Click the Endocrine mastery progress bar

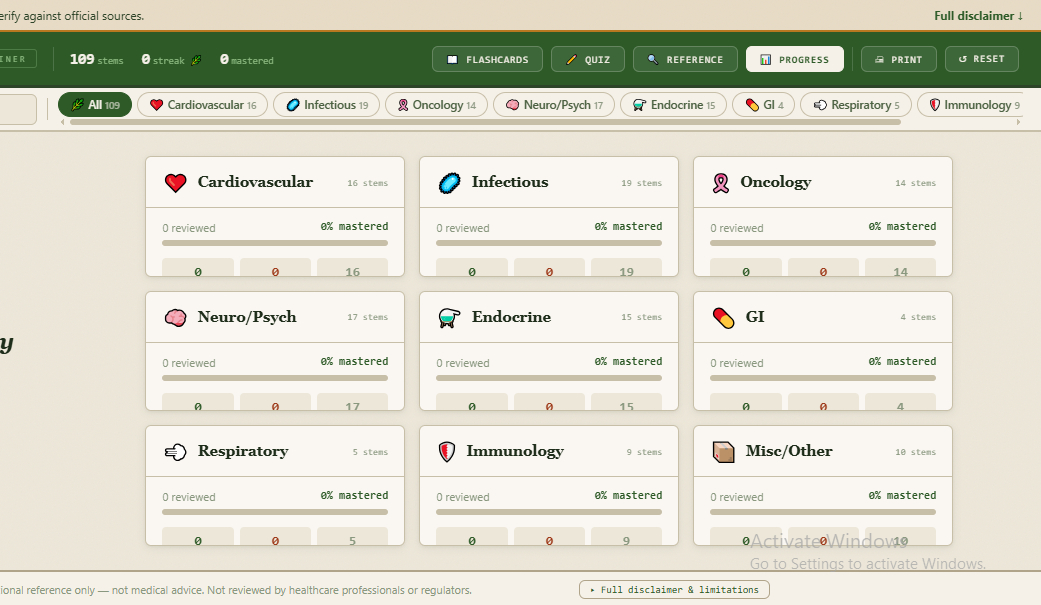pyautogui.click(x=549, y=378)
